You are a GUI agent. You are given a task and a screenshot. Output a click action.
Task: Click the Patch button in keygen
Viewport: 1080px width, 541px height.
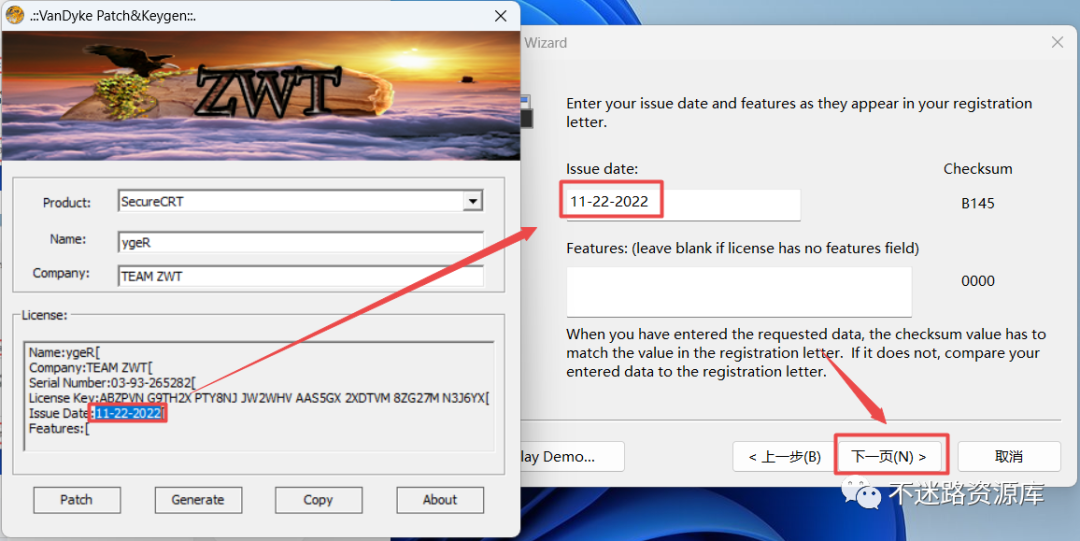[76, 500]
